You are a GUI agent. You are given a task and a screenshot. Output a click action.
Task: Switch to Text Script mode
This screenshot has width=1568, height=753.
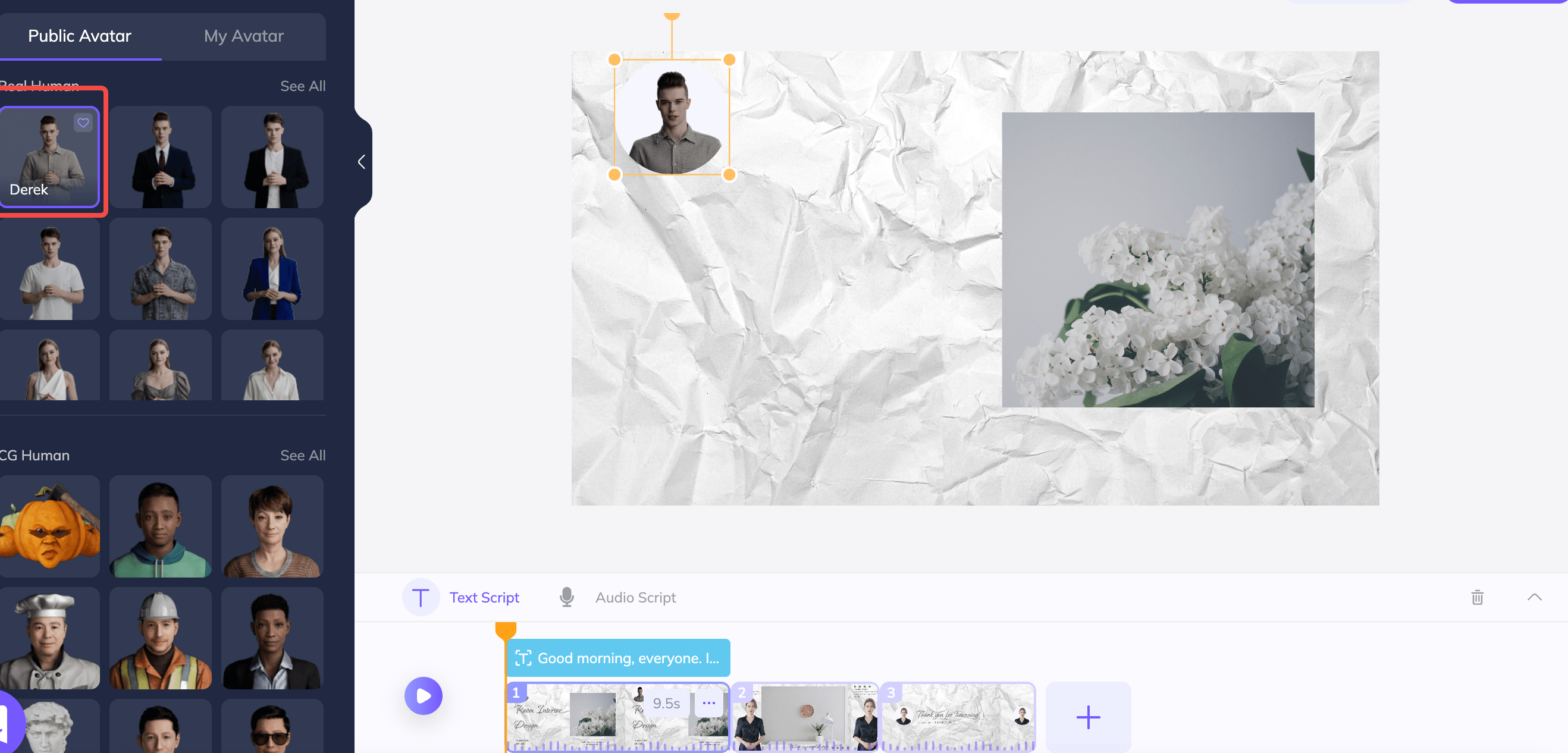484,598
